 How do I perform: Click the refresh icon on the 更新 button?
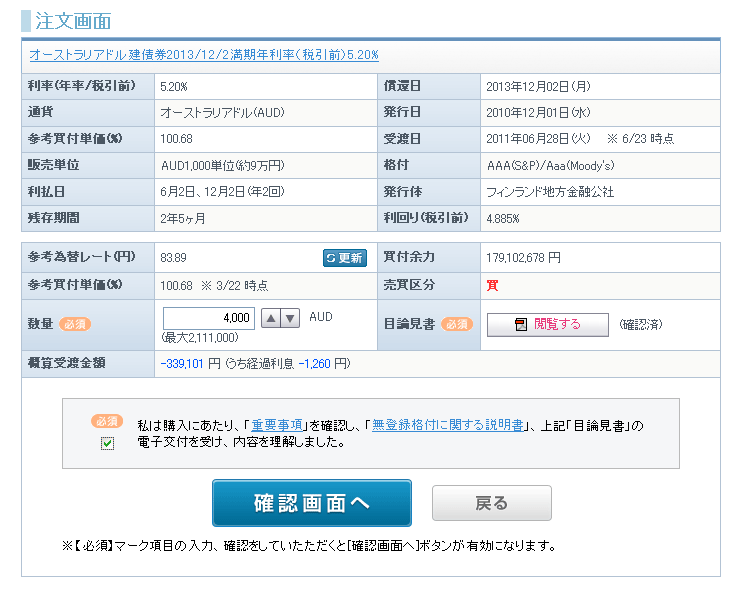click(331, 258)
